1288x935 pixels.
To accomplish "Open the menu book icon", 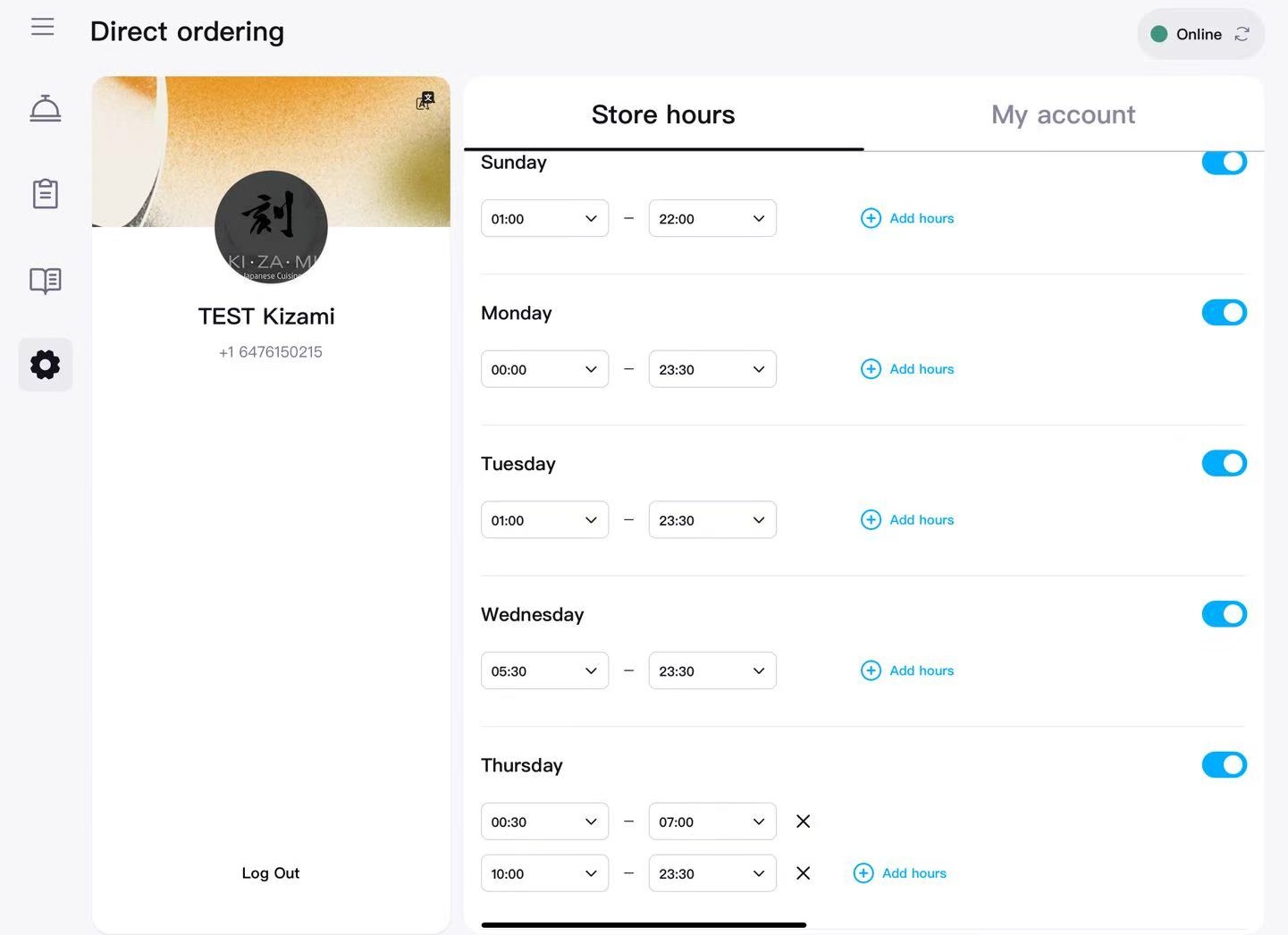I will point(46,281).
